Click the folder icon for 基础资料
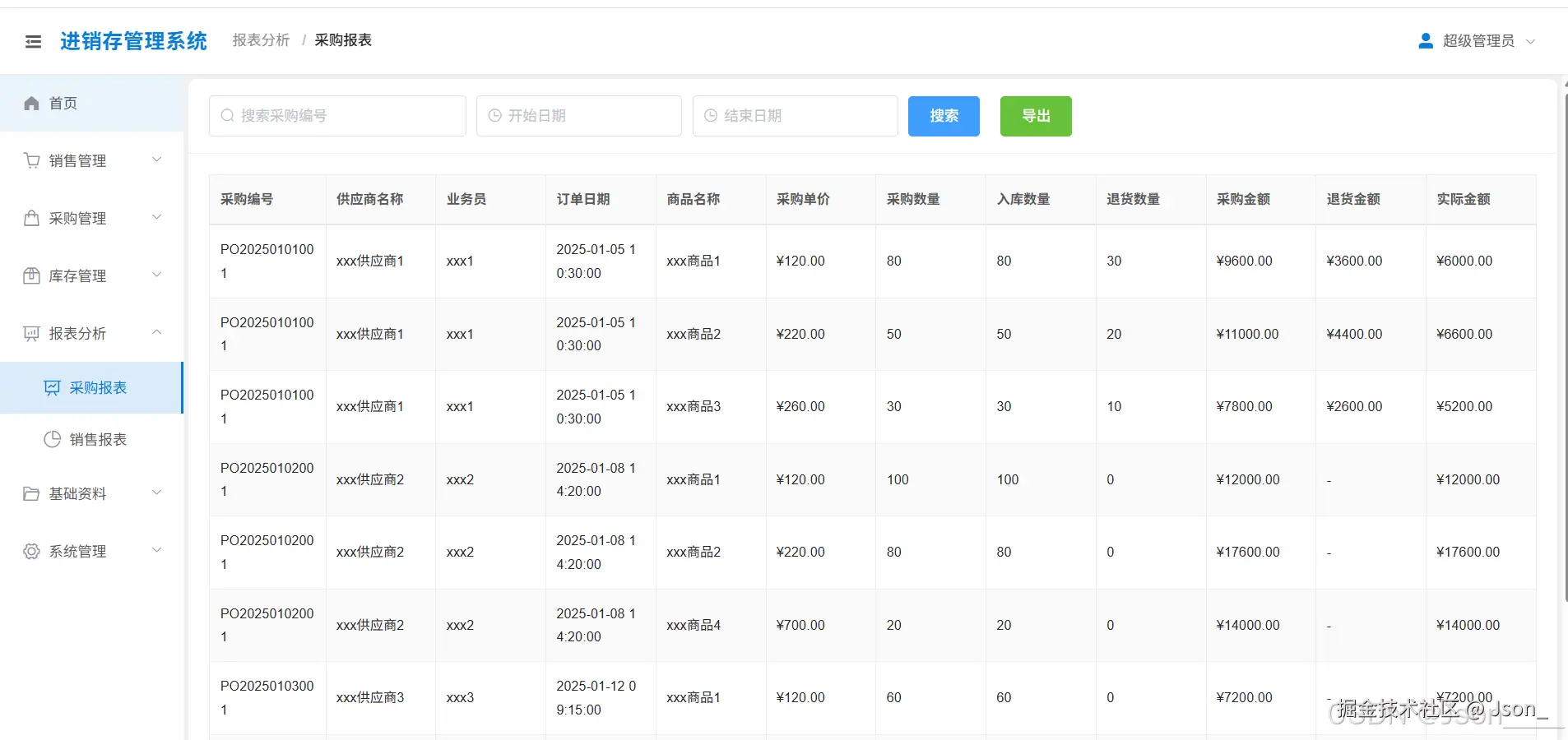This screenshot has height=740, width=1568. point(31,493)
